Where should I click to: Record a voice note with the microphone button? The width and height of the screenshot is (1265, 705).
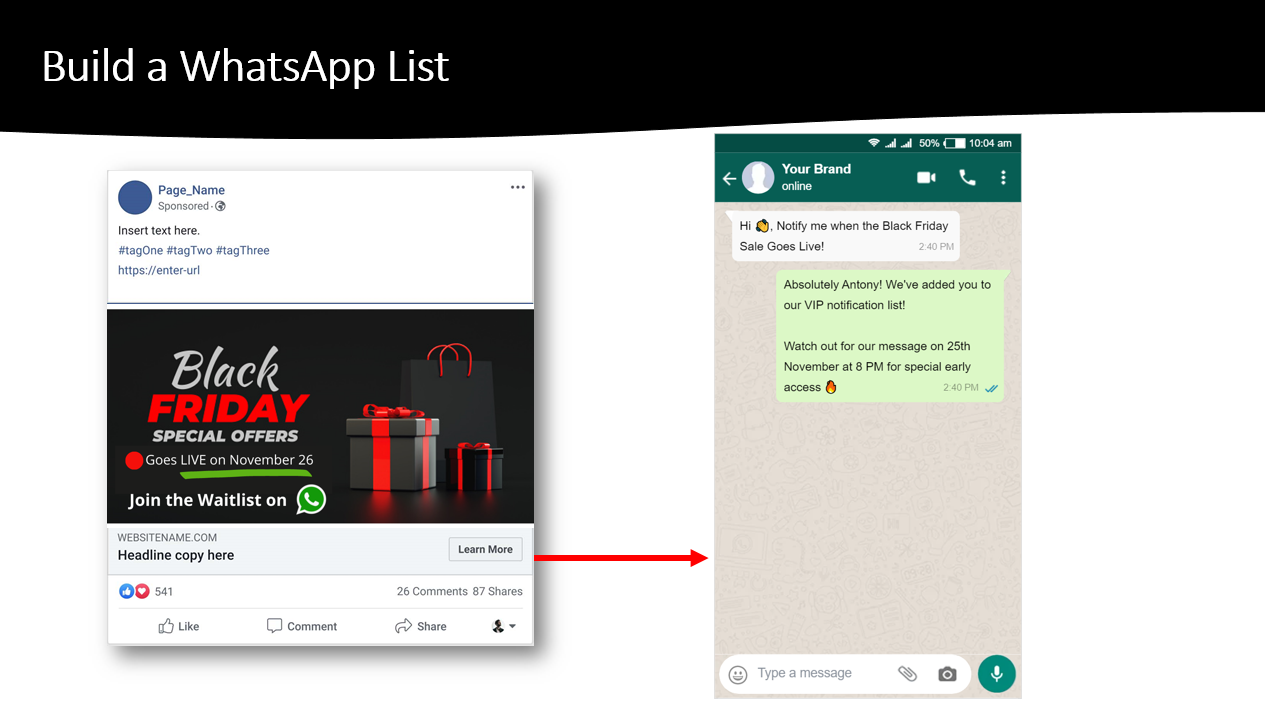click(996, 673)
